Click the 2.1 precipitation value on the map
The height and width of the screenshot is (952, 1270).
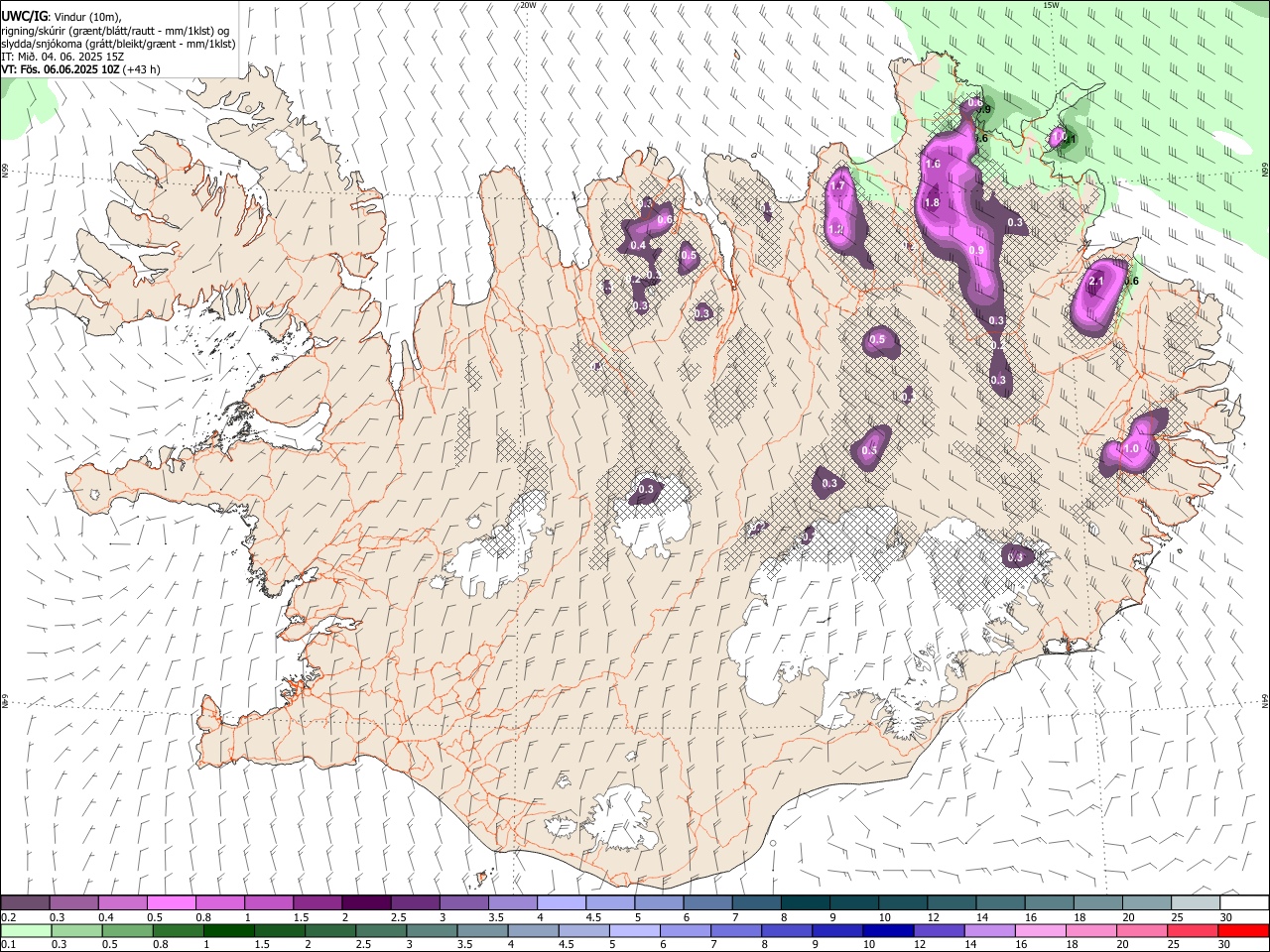(1095, 282)
